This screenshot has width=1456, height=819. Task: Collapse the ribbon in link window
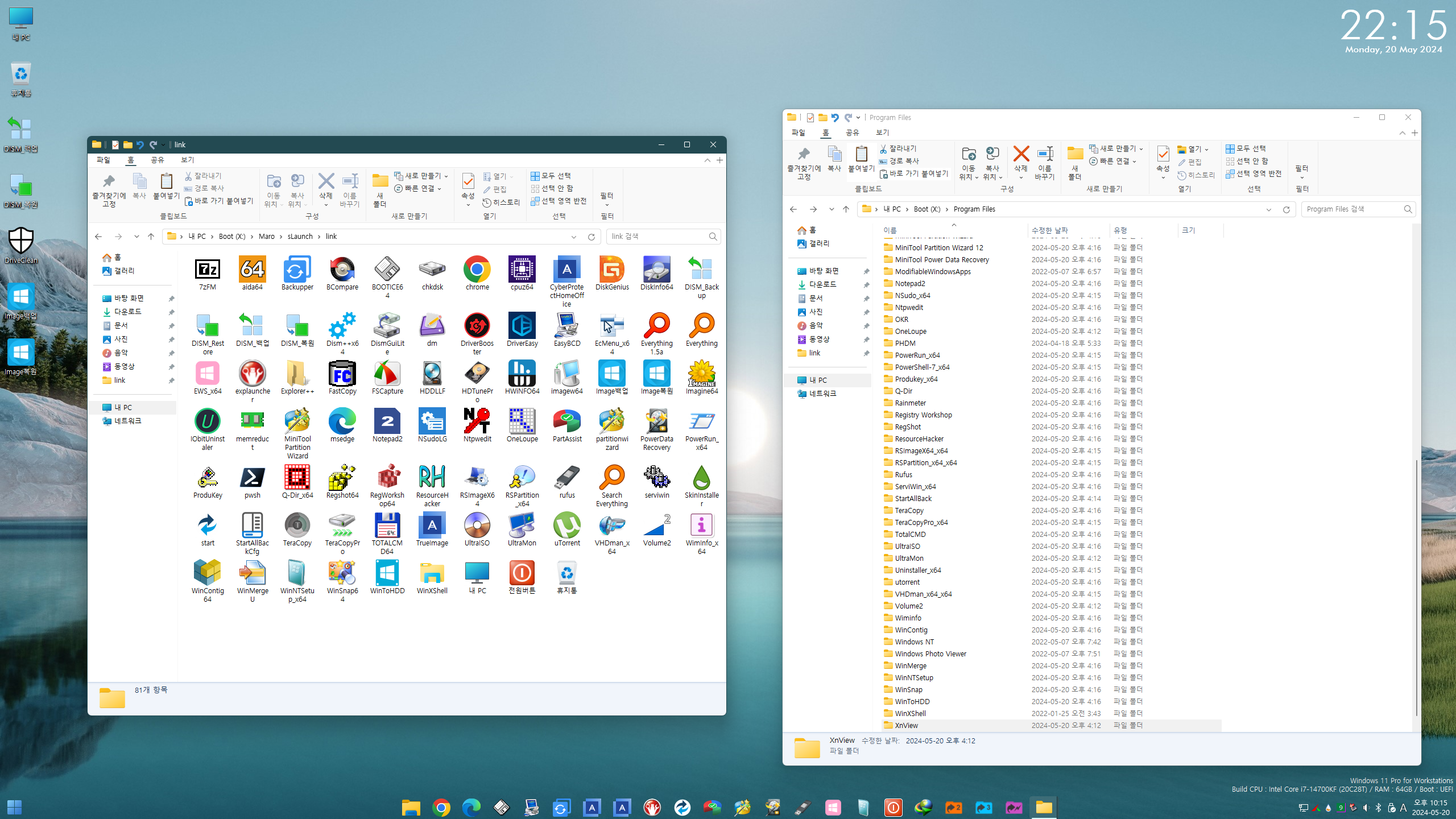click(x=708, y=160)
